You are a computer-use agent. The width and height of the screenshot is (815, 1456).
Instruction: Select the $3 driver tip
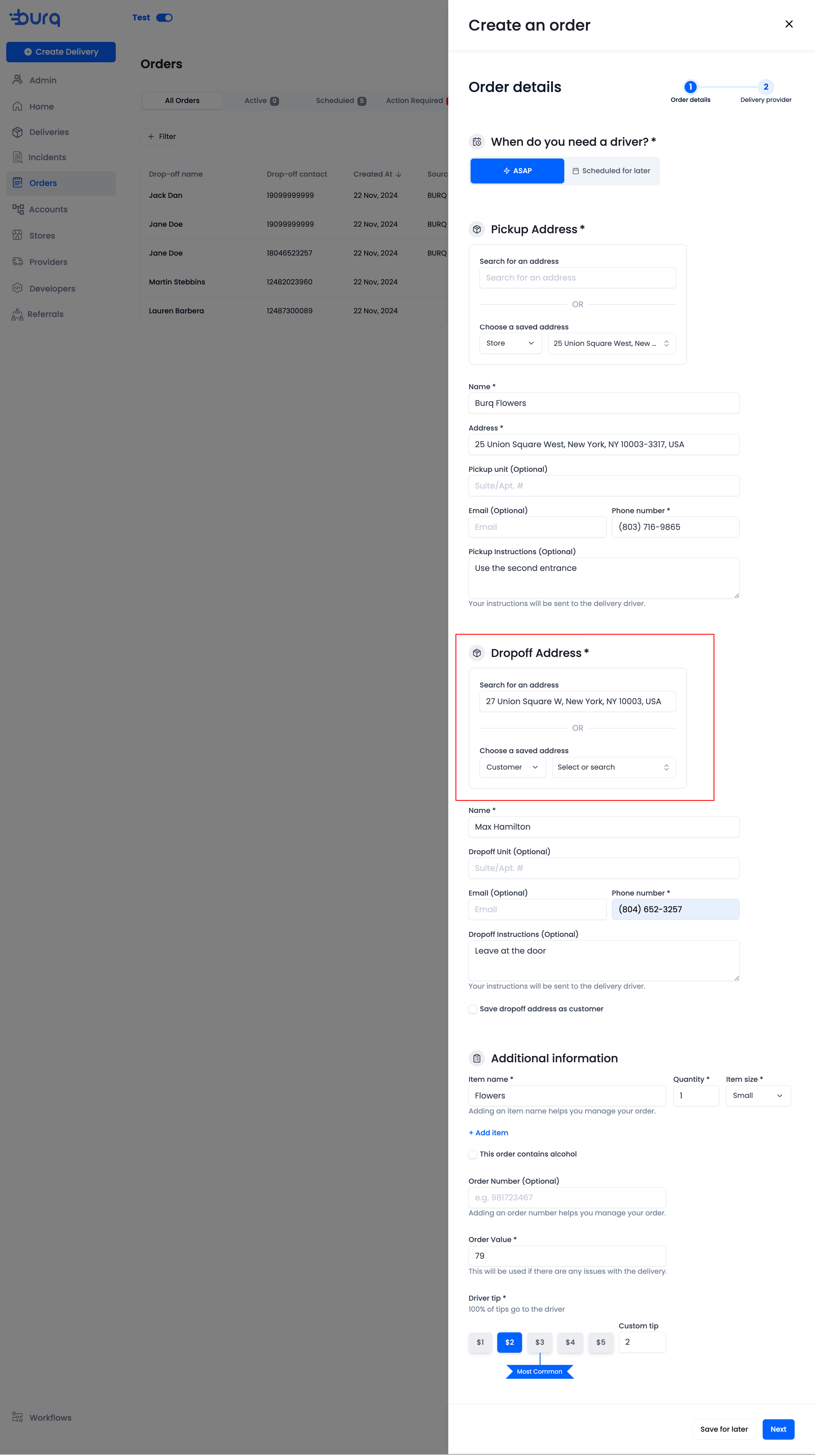pos(540,1342)
